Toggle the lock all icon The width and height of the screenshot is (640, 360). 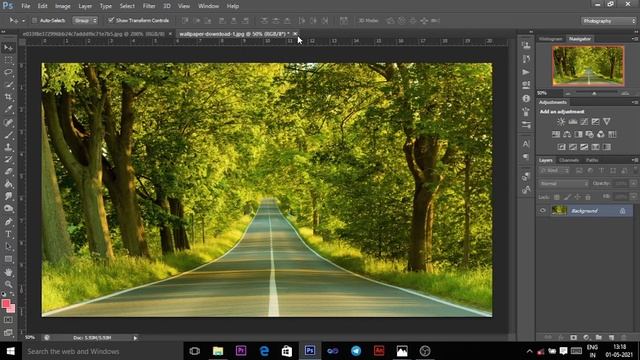click(x=588, y=197)
